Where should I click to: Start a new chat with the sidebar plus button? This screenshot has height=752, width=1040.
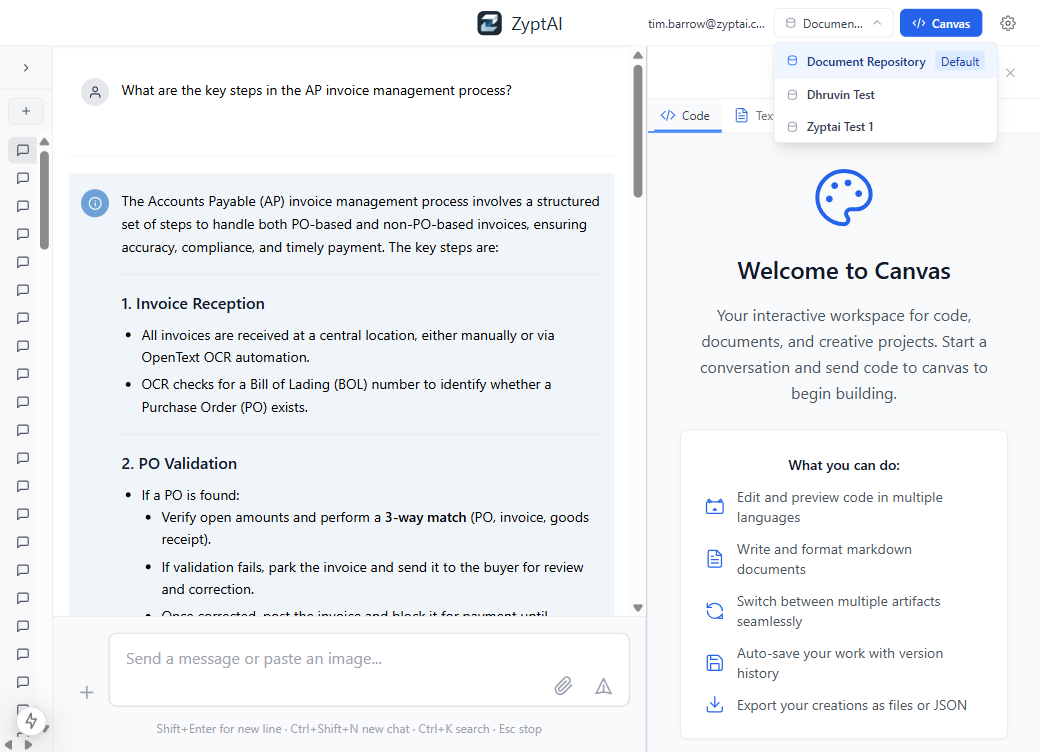click(26, 111)
